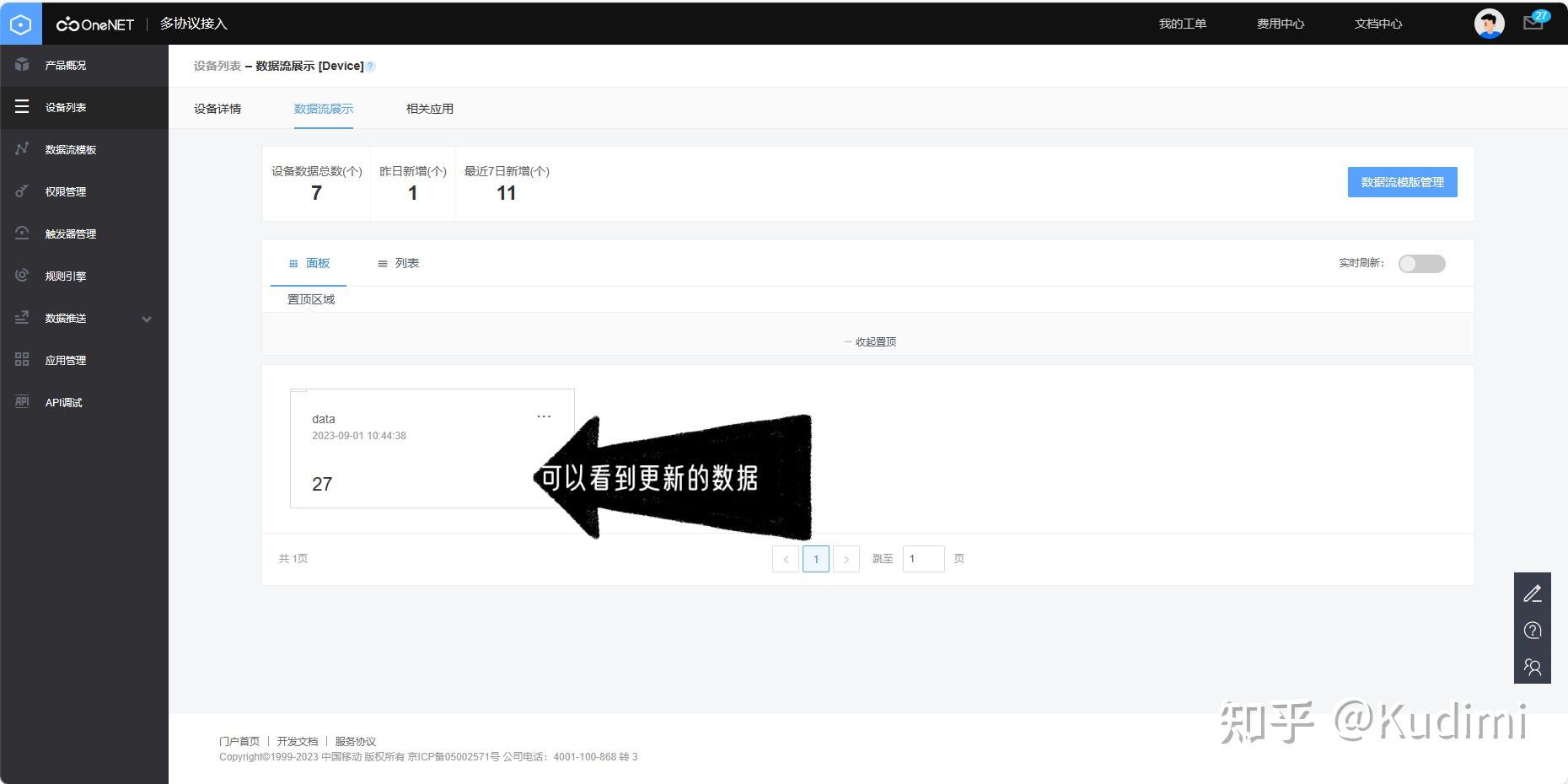Select the 面板 view mode
Viewport: 1568px width, 784px height.
(x=319, y=263)
